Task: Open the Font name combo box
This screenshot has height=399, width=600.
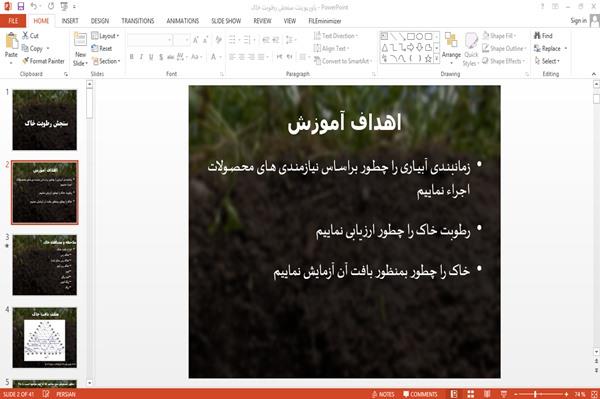Action: click(x=149, y=40)
